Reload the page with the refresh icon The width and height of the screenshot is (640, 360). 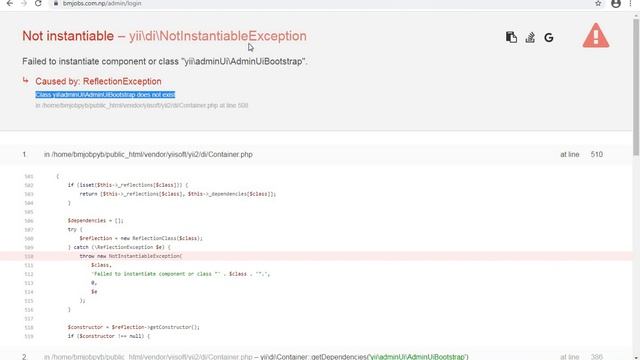(38, 3)
